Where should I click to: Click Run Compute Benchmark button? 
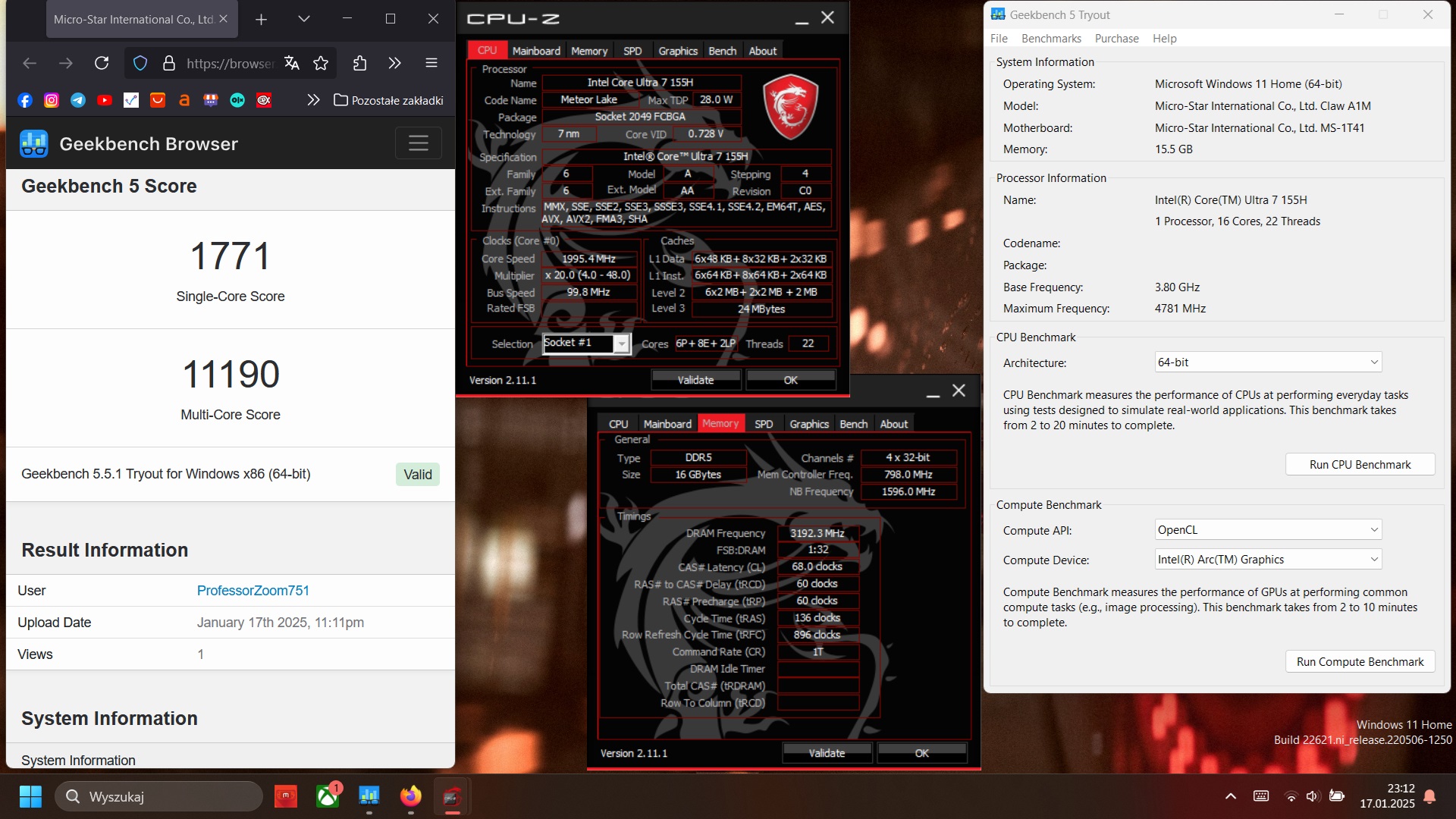point(1360,662)
